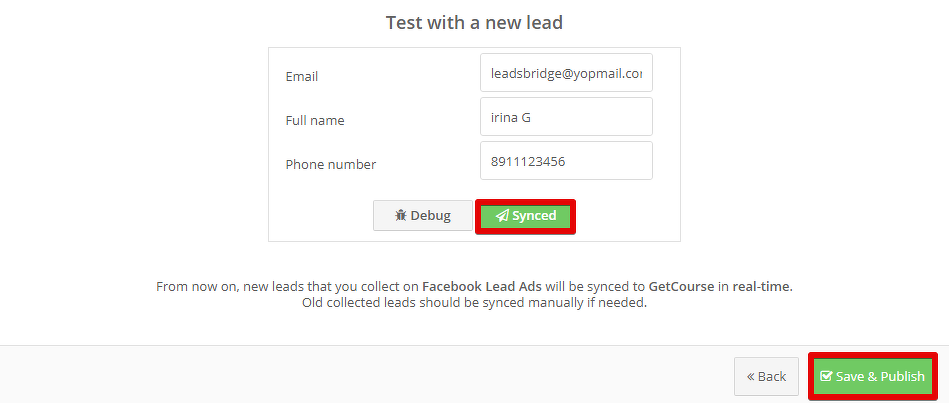Click the Email field label
This screenshot has height=404, width=949.
[x=301, y=77]
